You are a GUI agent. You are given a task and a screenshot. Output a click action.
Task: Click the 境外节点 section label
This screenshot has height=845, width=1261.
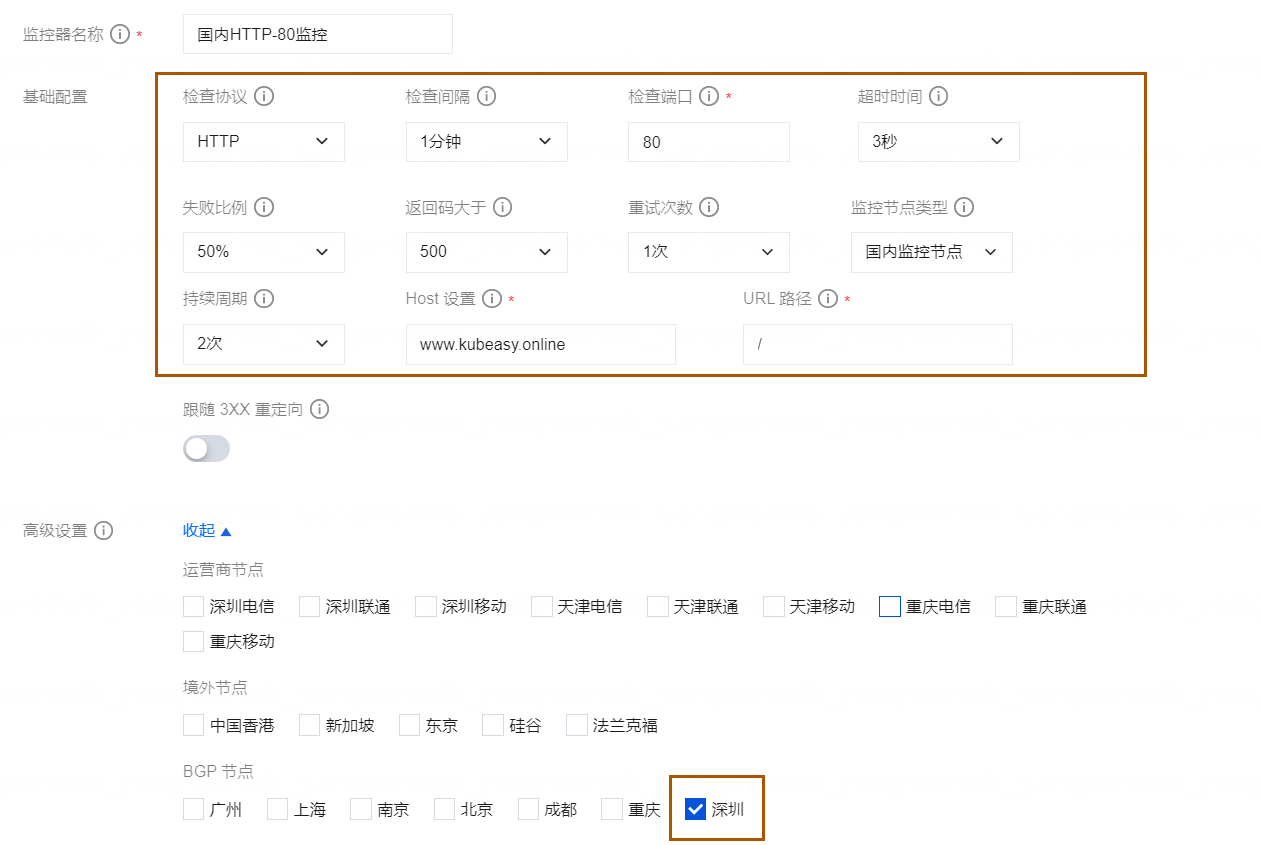pos(215,687)
